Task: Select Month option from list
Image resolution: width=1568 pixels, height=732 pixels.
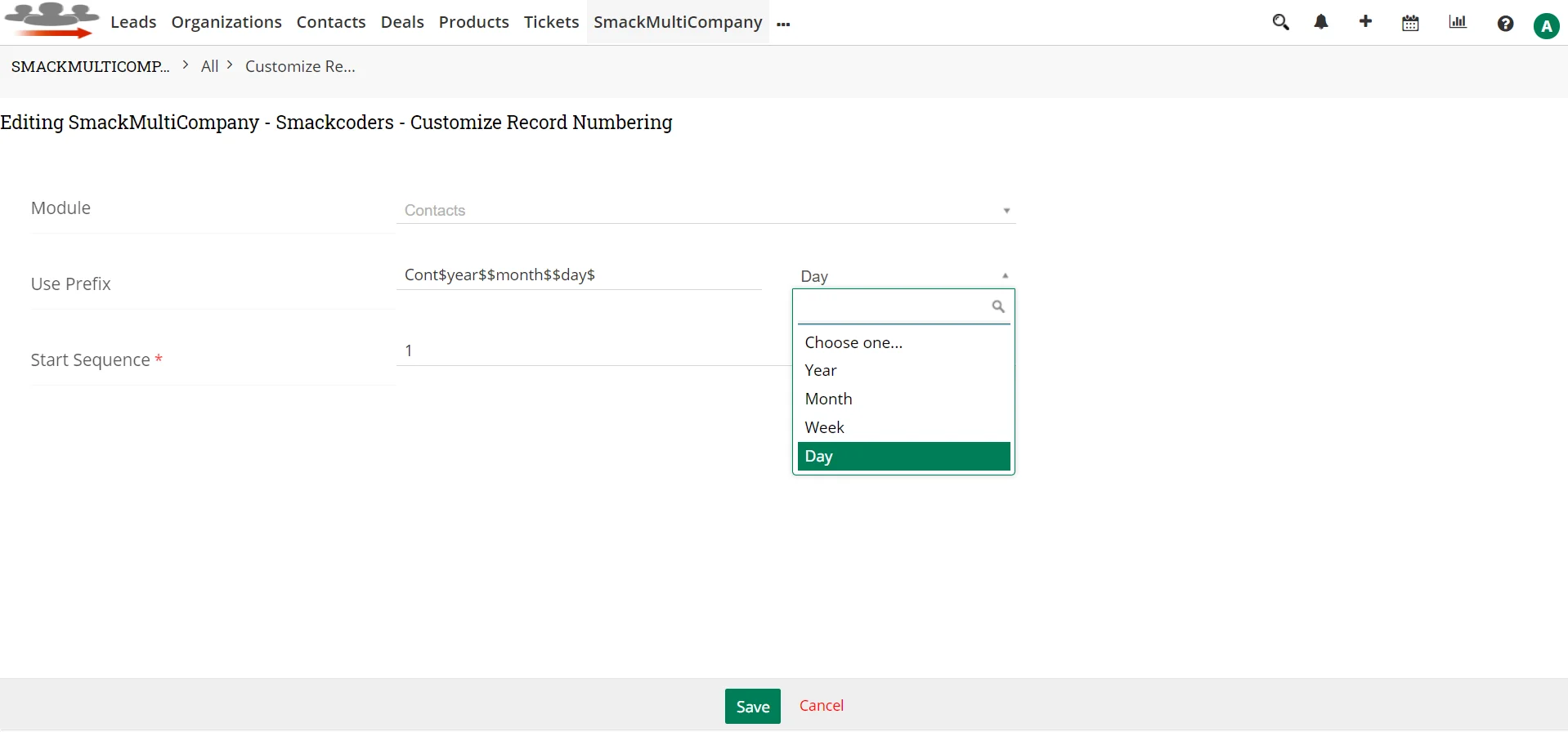Action: click(904, 399)
